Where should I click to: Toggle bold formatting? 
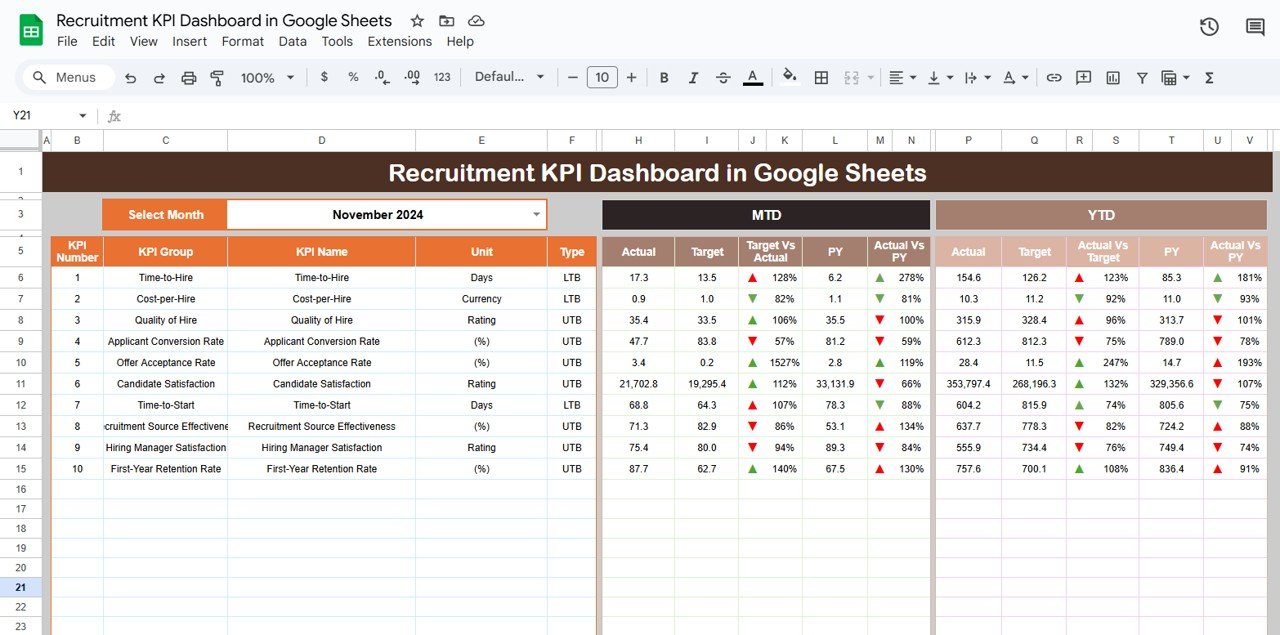tap(663, 77)
